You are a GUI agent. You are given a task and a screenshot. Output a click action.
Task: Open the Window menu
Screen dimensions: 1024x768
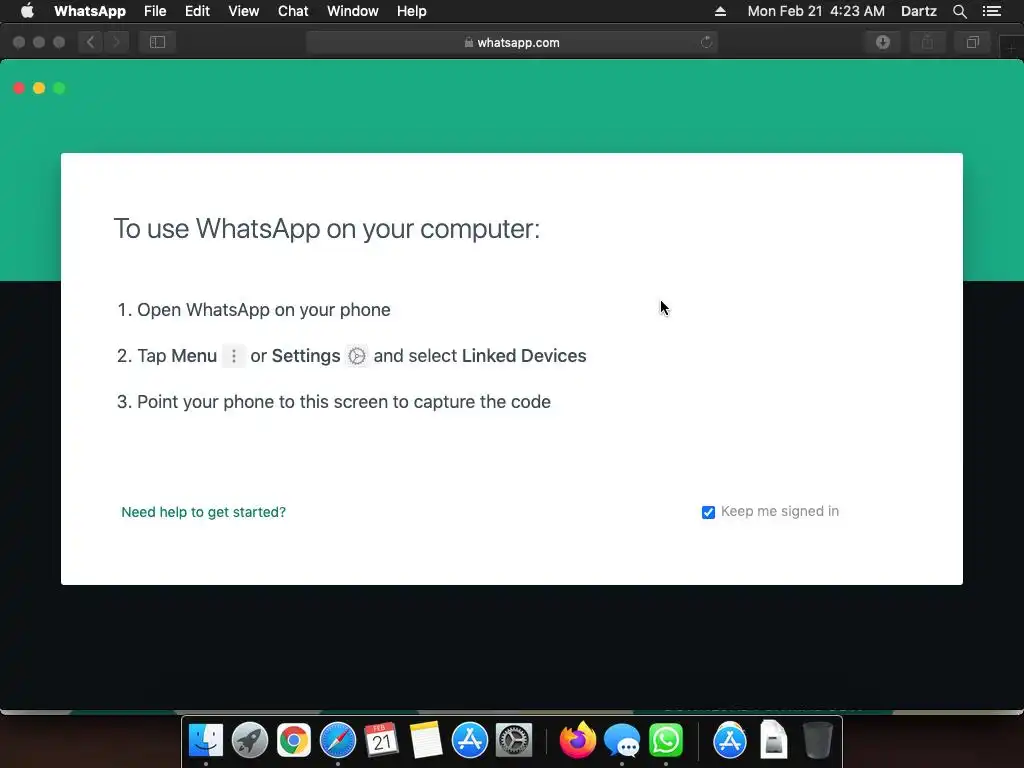353,11
